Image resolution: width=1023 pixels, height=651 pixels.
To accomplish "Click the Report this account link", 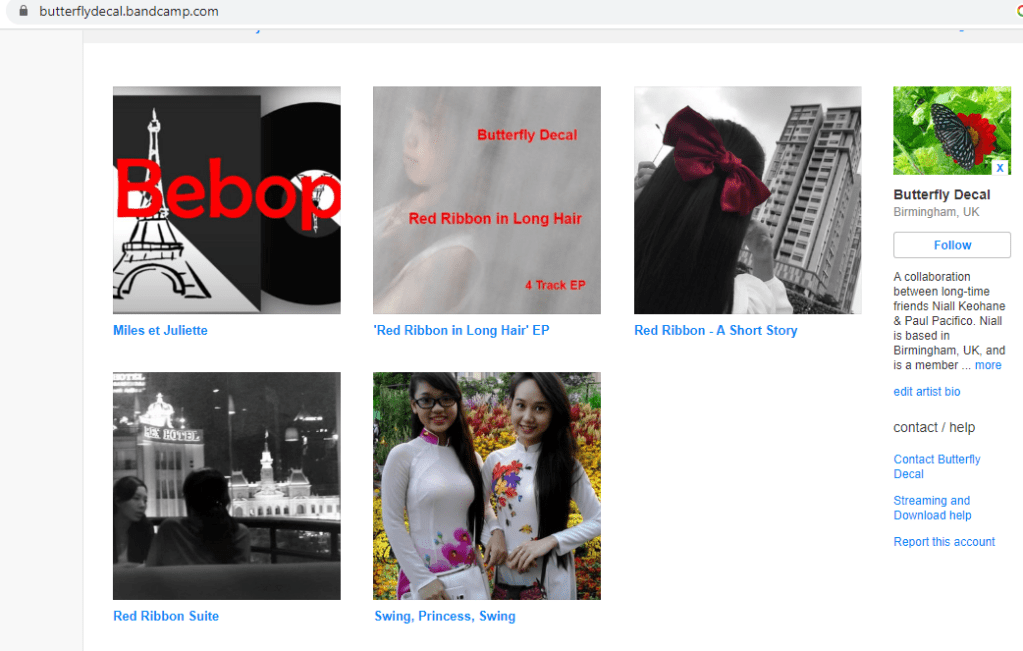I will [944, 542].
